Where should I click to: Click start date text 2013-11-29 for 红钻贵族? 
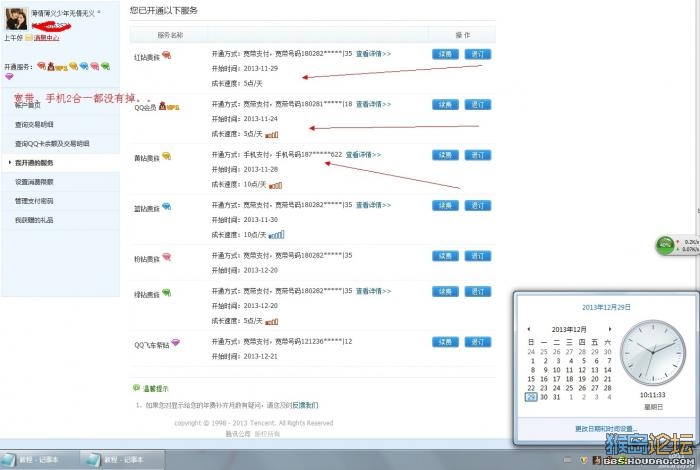[261, 69]
